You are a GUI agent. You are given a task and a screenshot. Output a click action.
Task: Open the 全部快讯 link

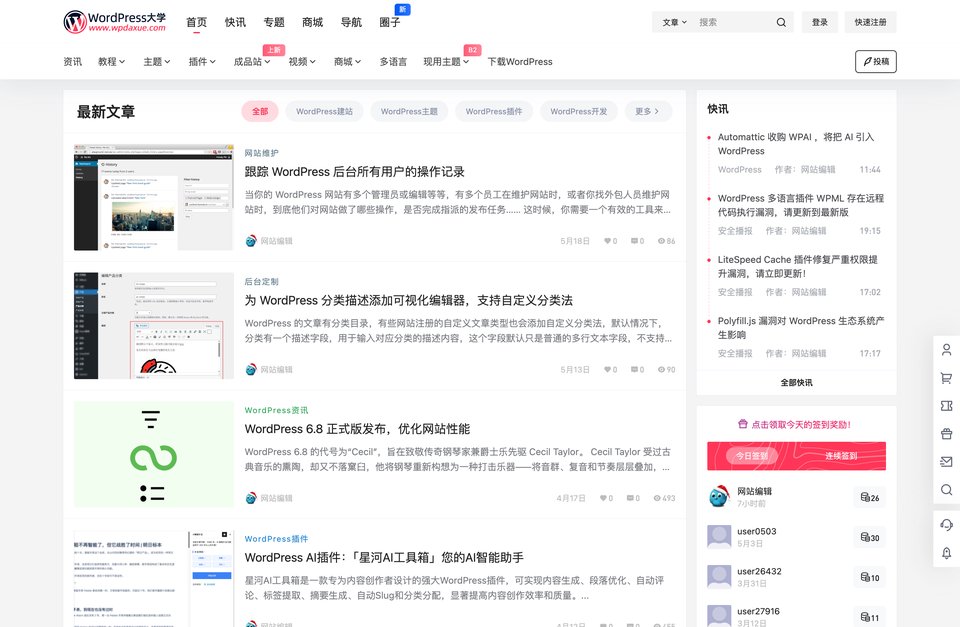[796, 382]
